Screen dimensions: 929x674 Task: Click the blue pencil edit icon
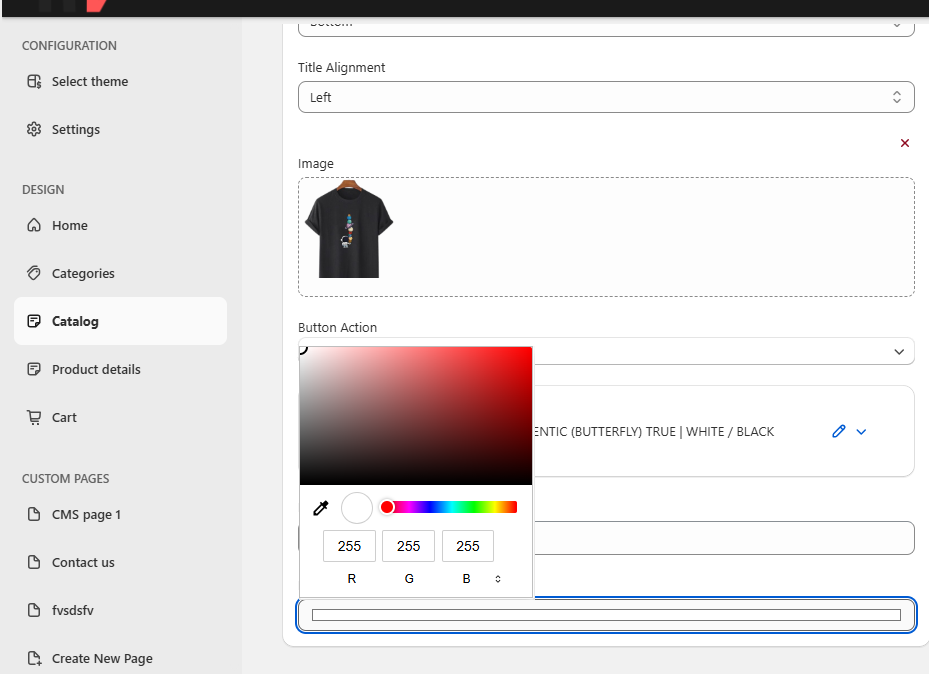(x=838, y=431)
